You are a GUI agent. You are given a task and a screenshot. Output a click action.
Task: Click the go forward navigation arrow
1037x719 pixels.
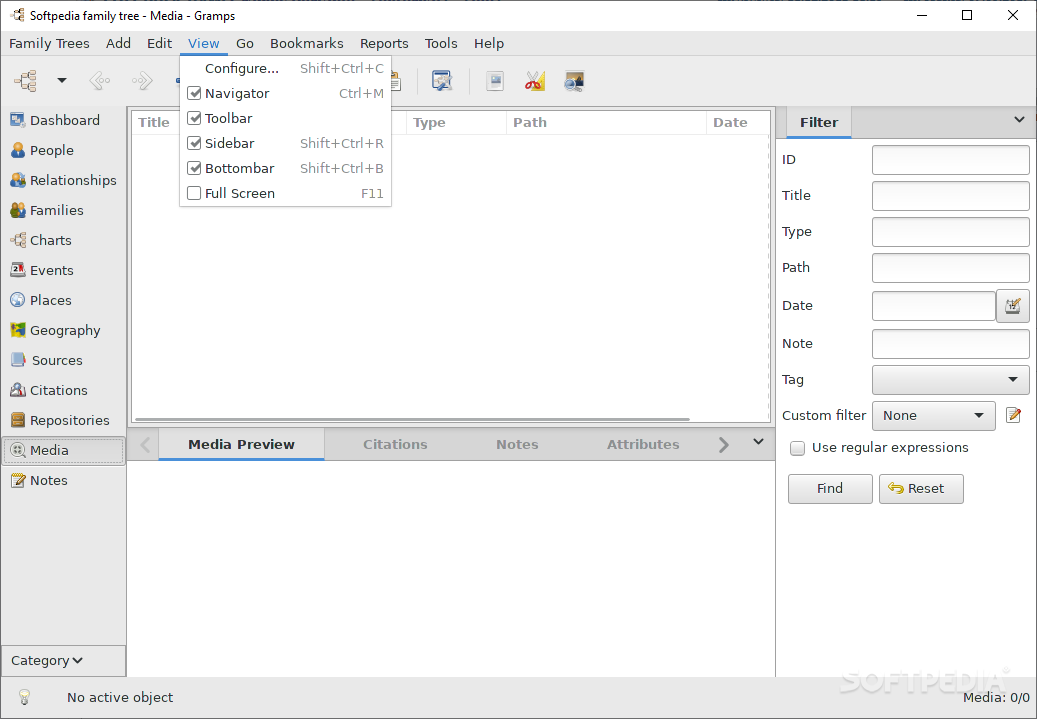point(142,81)
